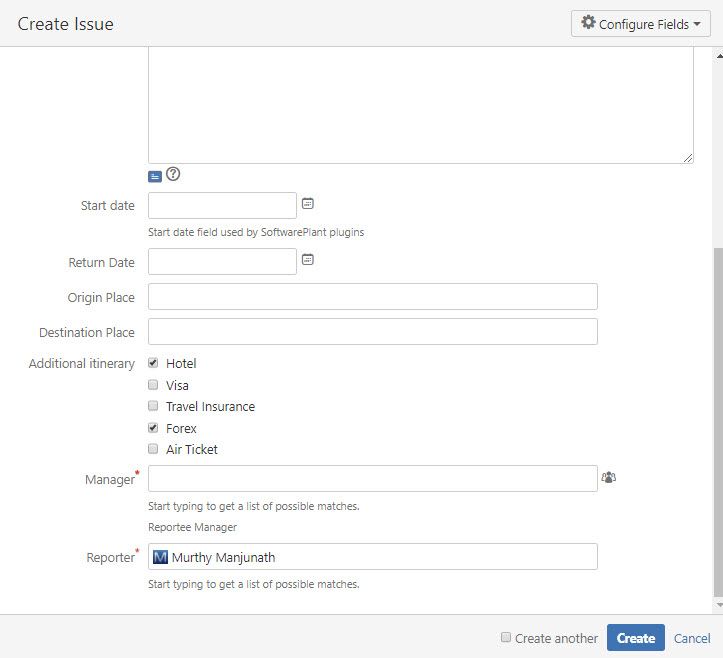Click the blue Create button

(x=636, y=638)
